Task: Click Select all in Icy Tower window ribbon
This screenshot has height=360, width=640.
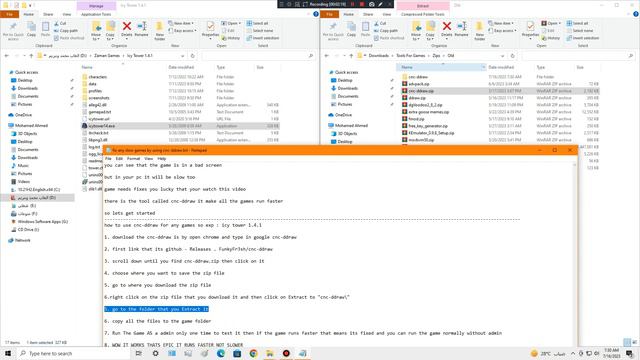Action: point(258,23)
